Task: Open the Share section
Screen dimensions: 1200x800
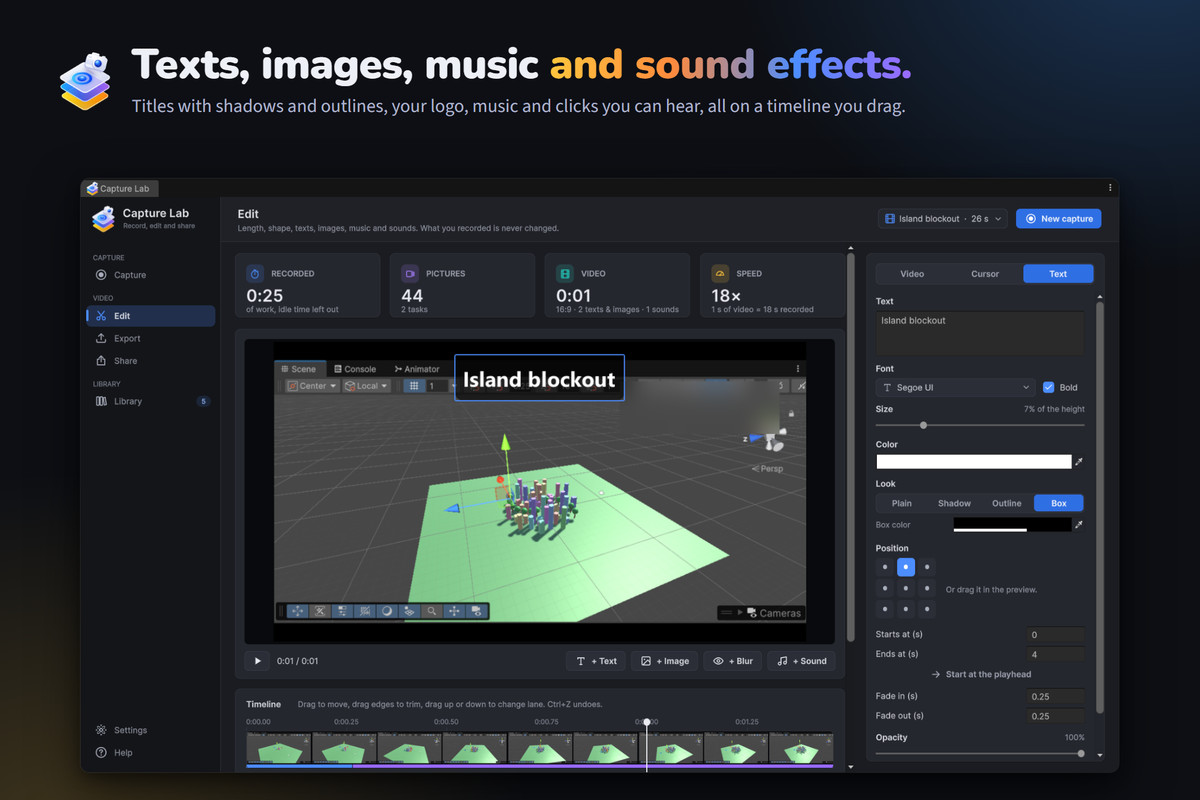Action: tap(150, 361)
